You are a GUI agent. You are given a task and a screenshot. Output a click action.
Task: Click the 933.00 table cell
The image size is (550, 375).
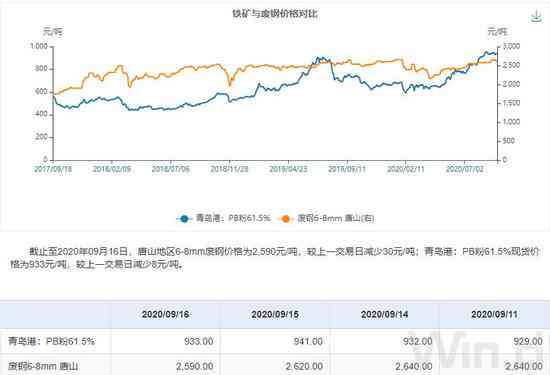point(199,341)
